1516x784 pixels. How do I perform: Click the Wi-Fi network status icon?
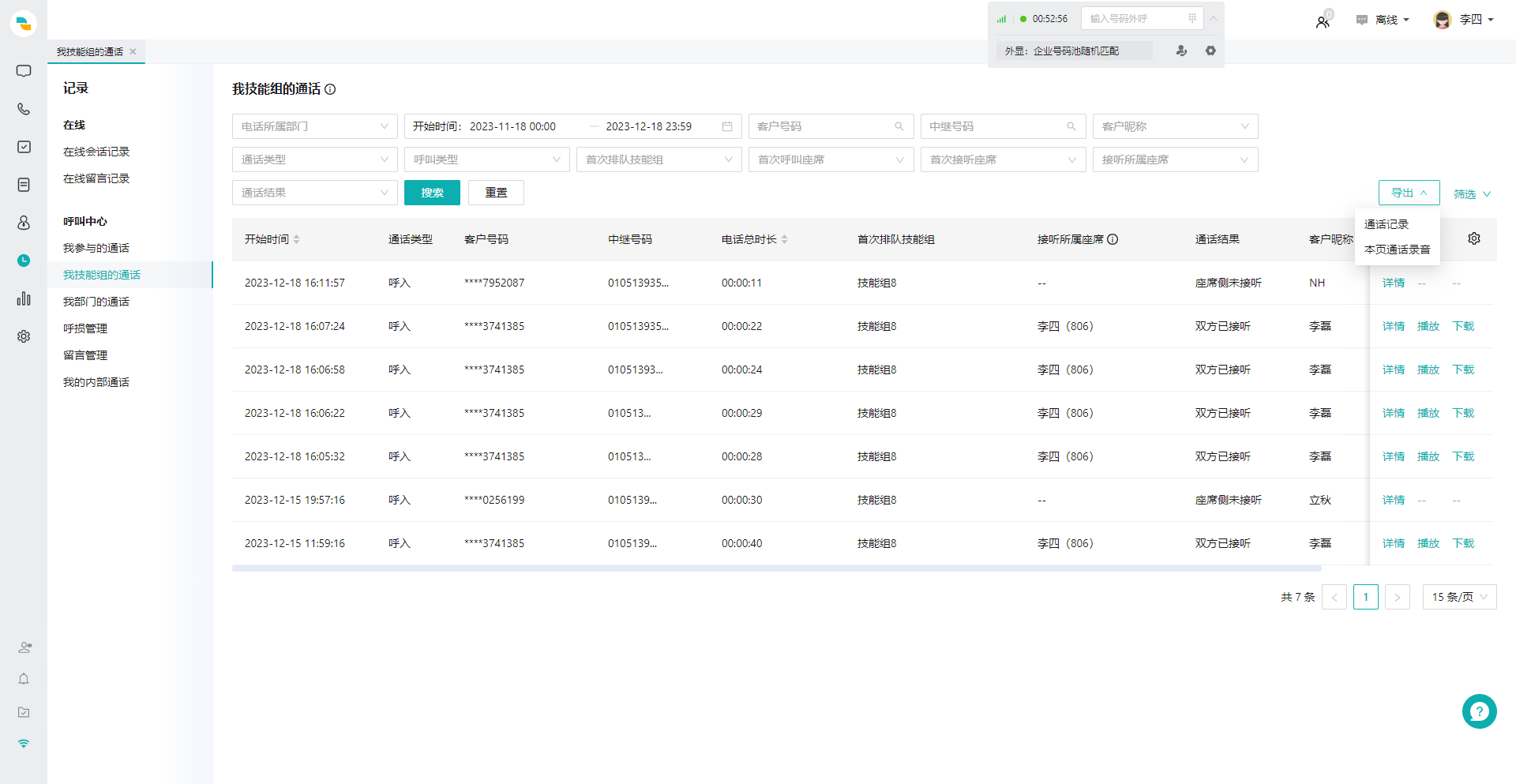(24, 744)
